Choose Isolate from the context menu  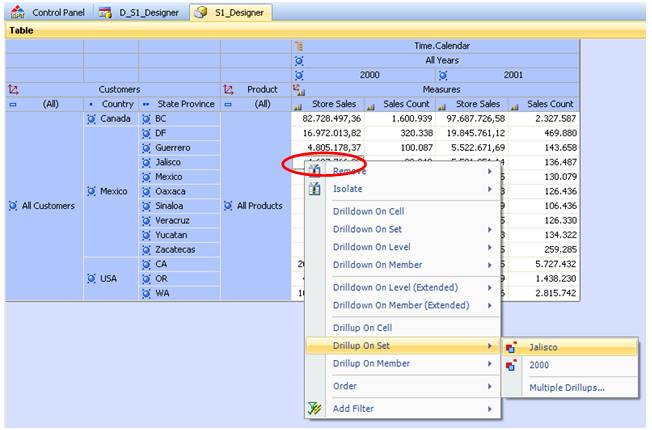tap(402, 189)
